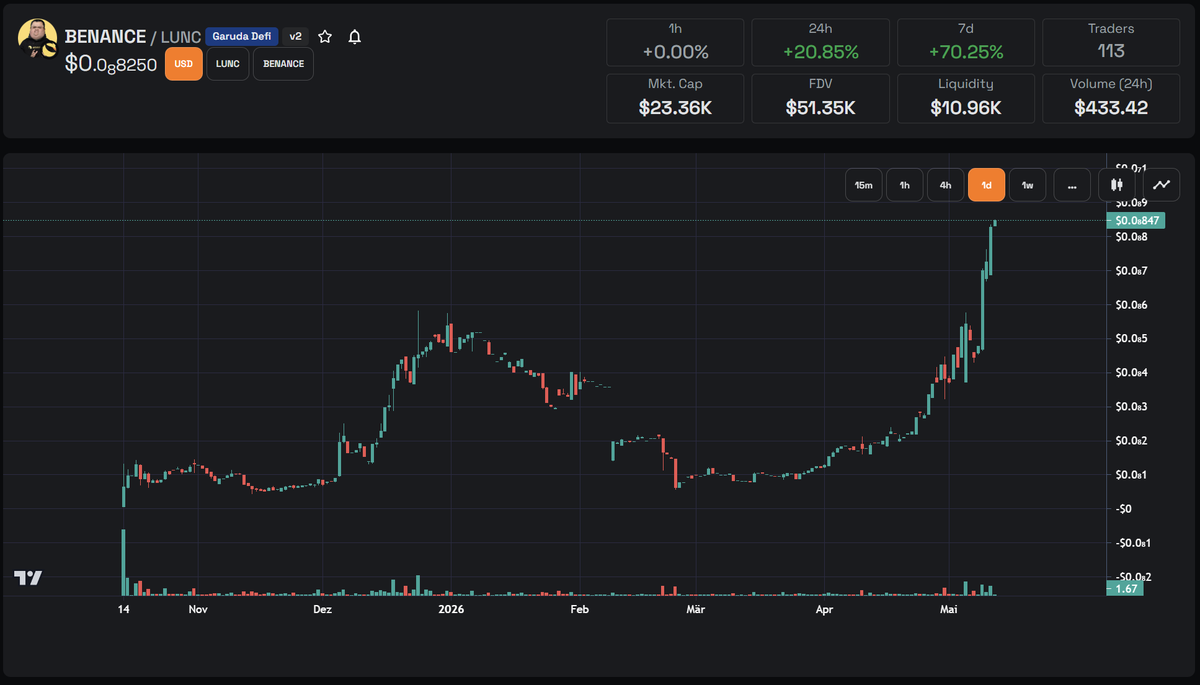Add pair to favorites with star icon

click(325, 37)
